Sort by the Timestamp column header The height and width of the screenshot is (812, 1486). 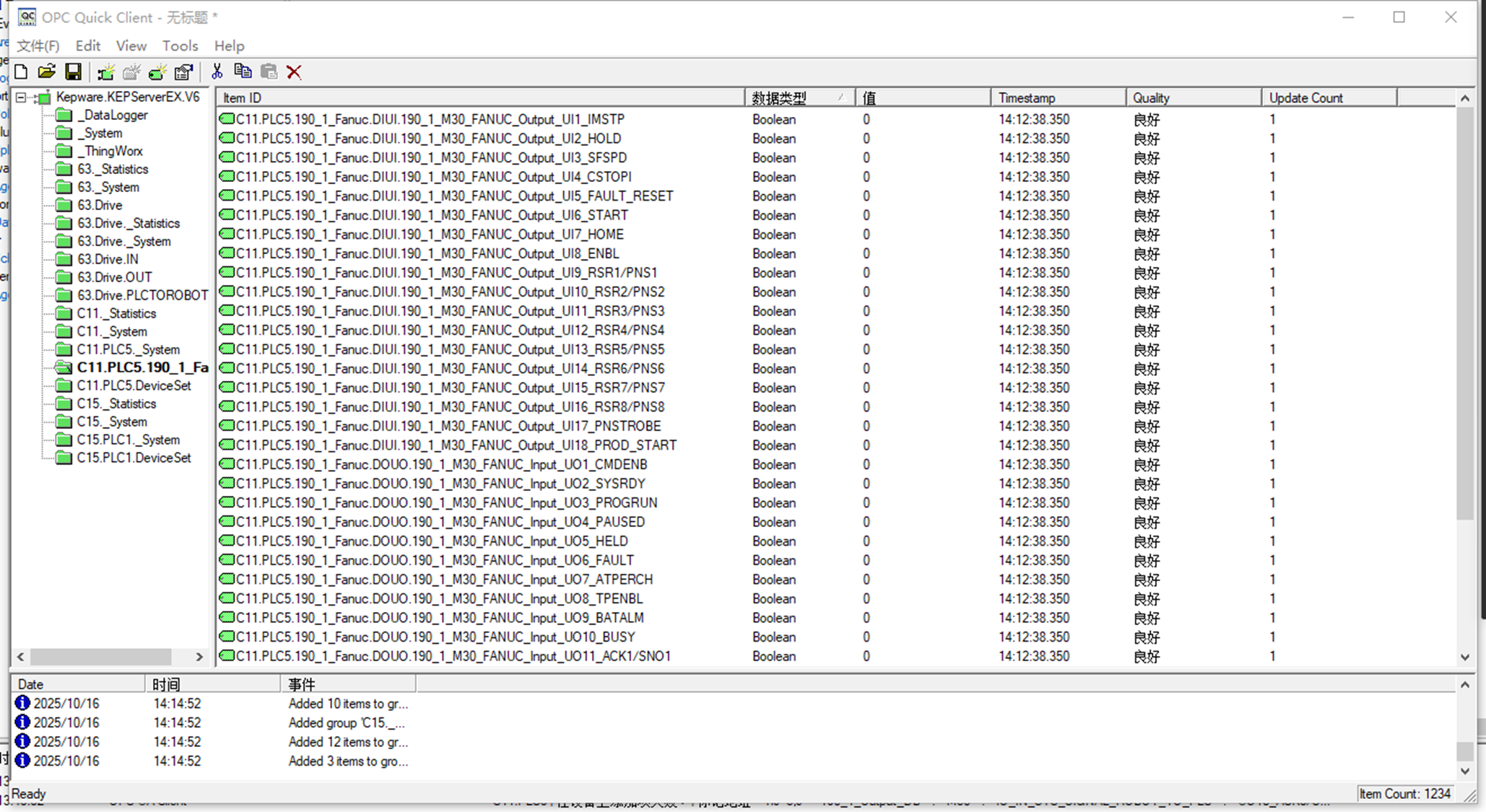pos(1056,97)
